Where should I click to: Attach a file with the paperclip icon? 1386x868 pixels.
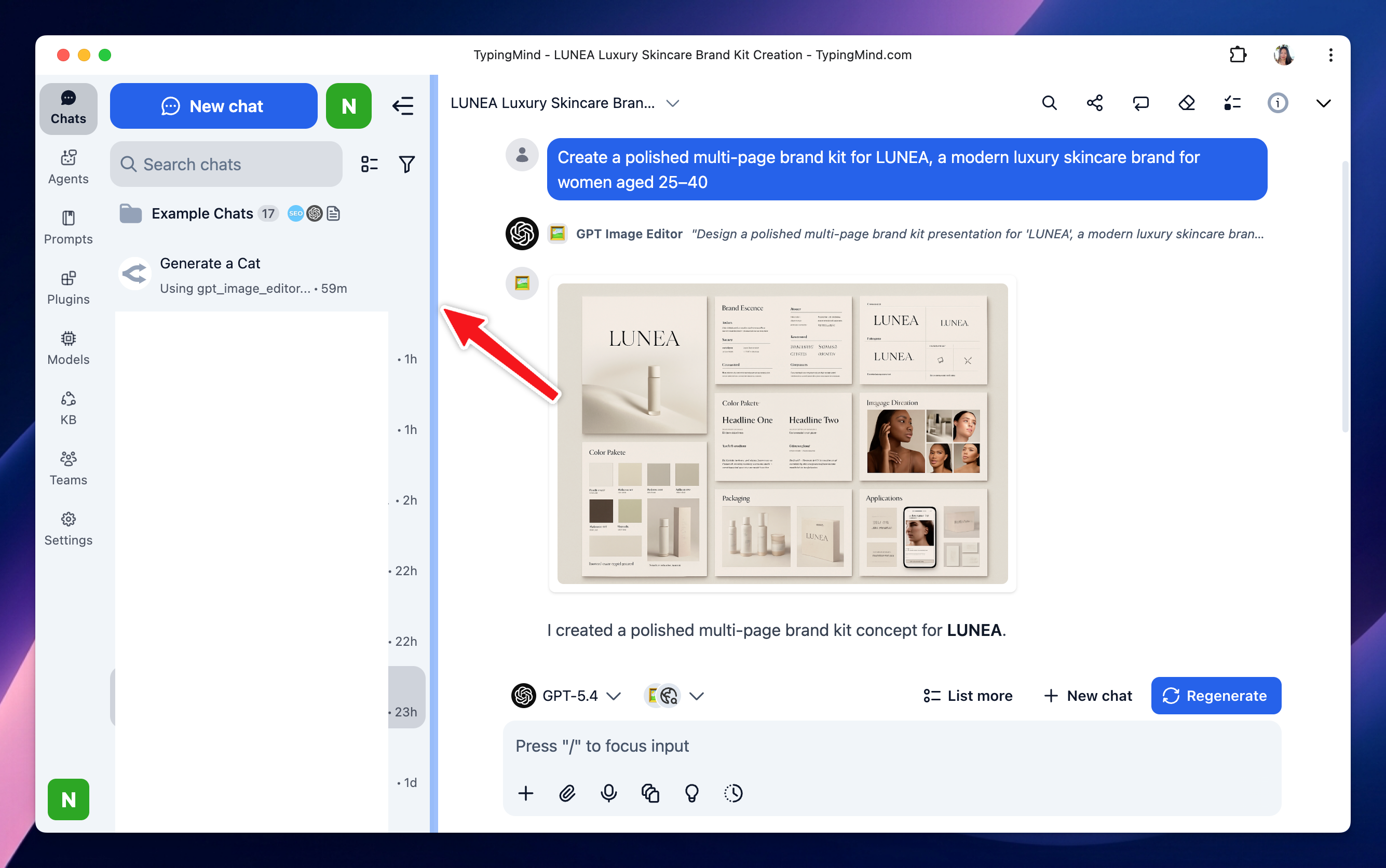point(567,793)
